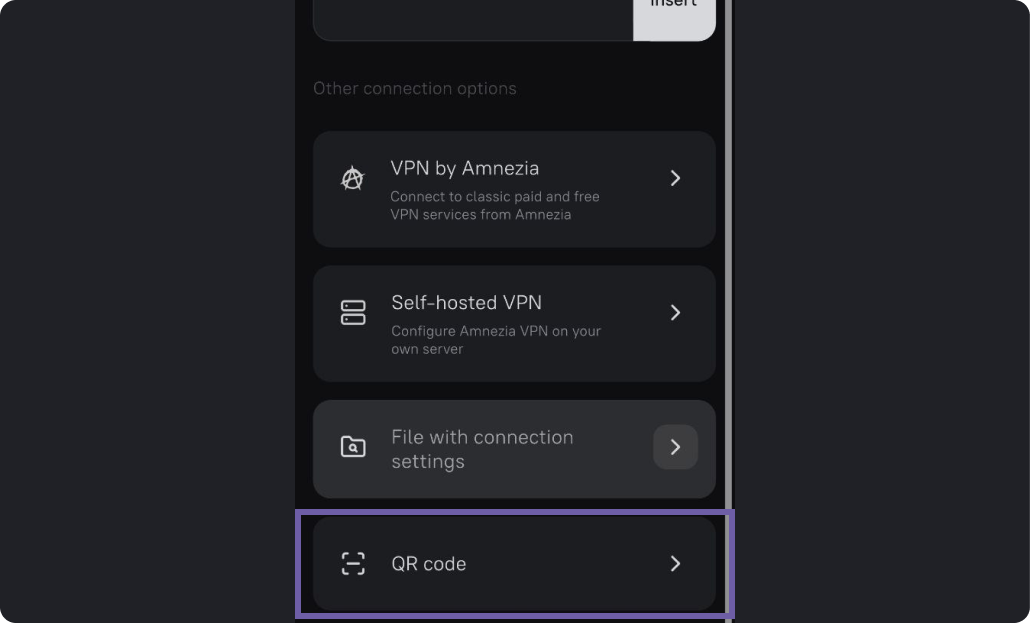The image size is (1030, 623).
Task: Click empty area of the QR code card
Action: point(565,564)
